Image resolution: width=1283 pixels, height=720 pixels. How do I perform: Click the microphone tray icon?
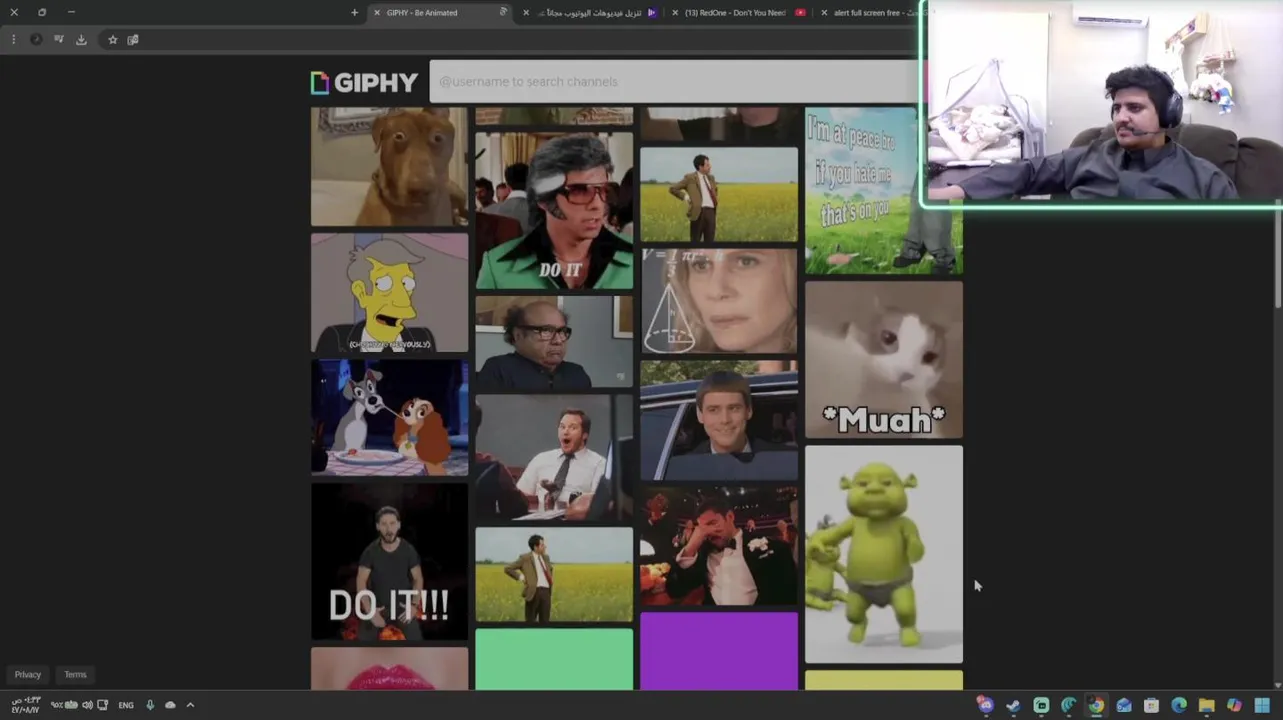tap(150, 705)
